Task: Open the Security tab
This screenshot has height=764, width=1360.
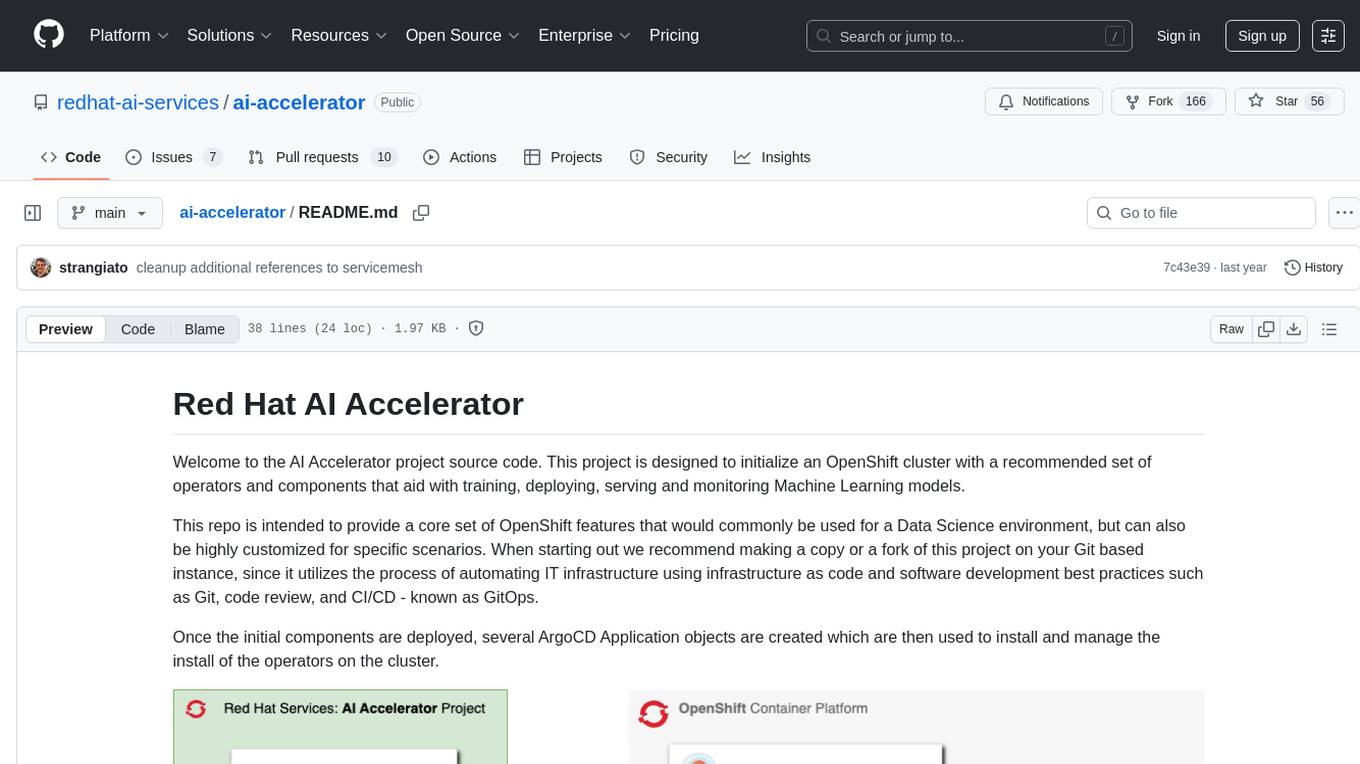Action: [668, 157]
